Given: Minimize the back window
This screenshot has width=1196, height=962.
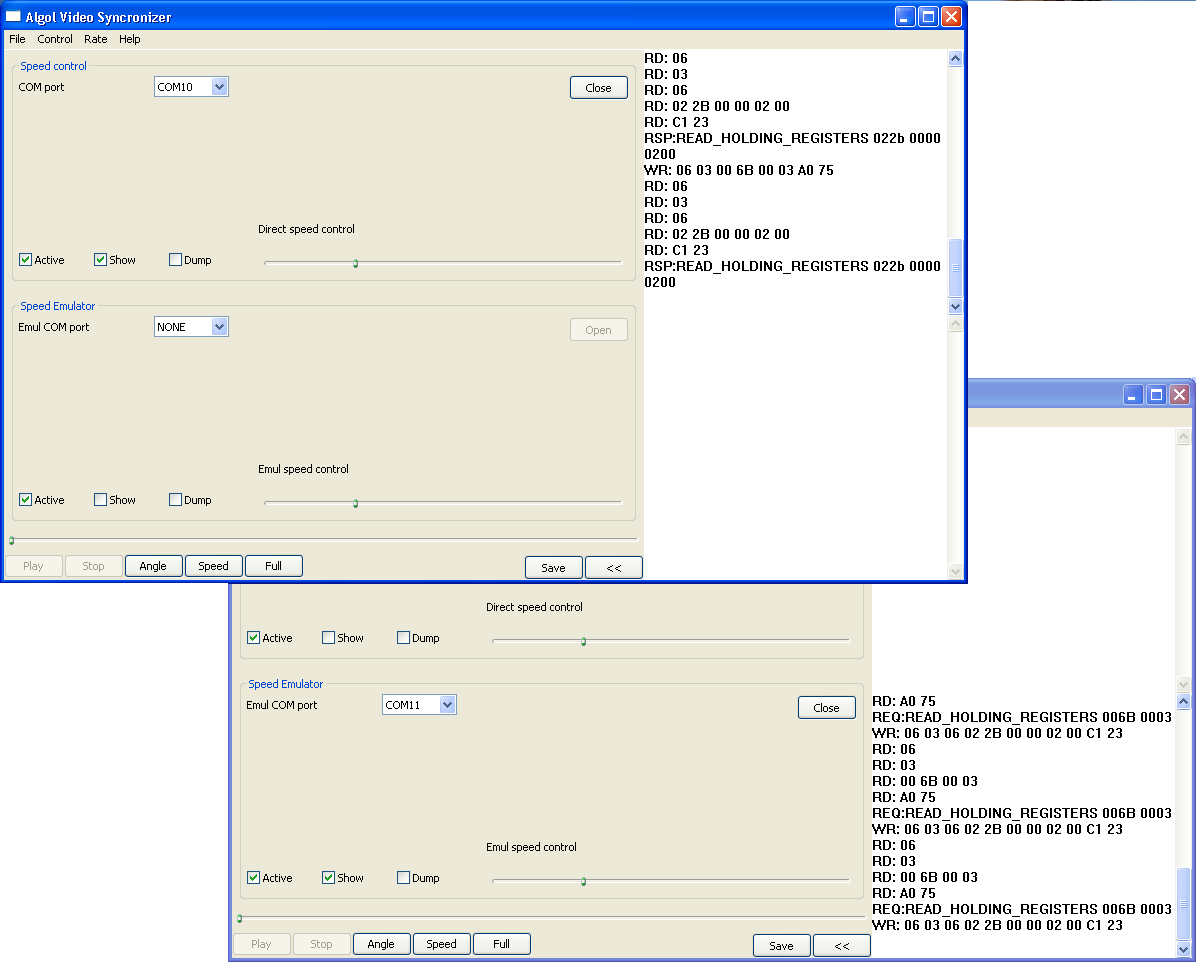Looking at the screenshot, I should [x=1133, y=394].
